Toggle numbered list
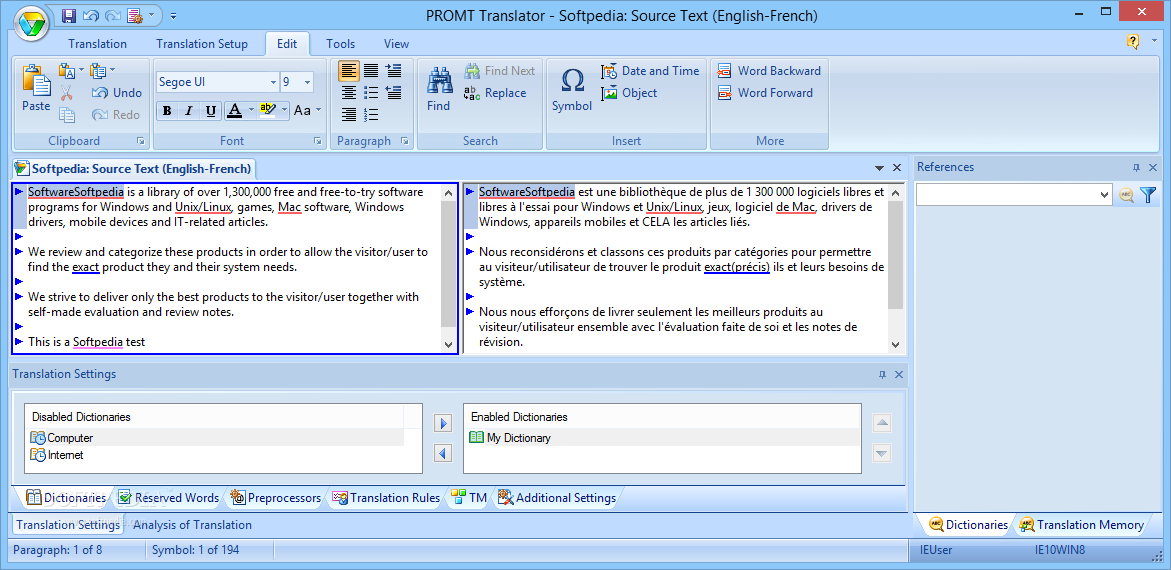1171x570 pixels. click(371, 114)
